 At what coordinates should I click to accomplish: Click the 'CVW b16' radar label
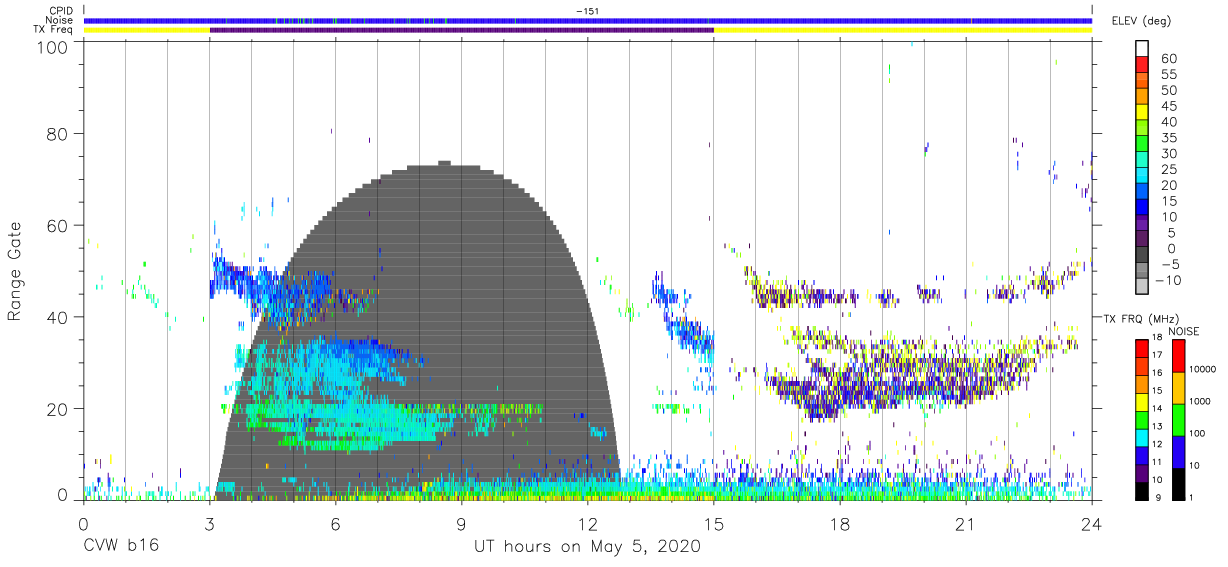120,547
